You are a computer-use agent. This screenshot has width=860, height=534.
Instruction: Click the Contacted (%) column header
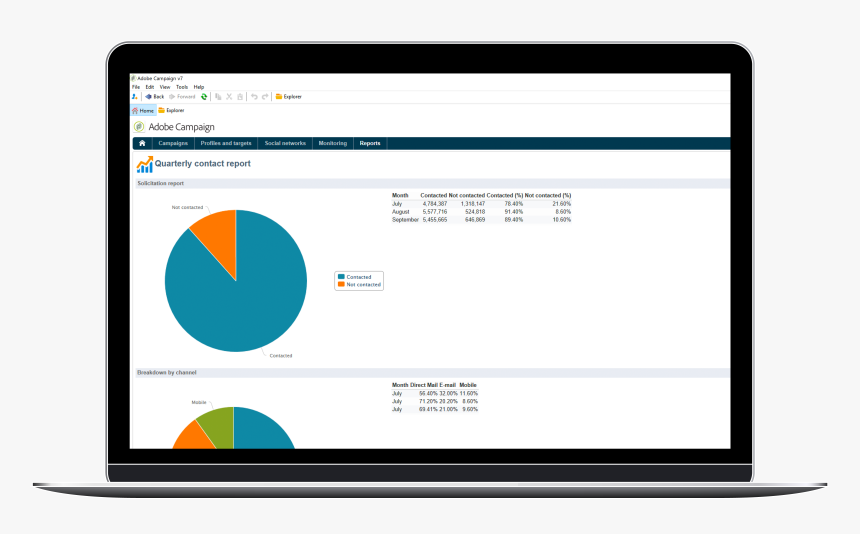tap(505, 195)
